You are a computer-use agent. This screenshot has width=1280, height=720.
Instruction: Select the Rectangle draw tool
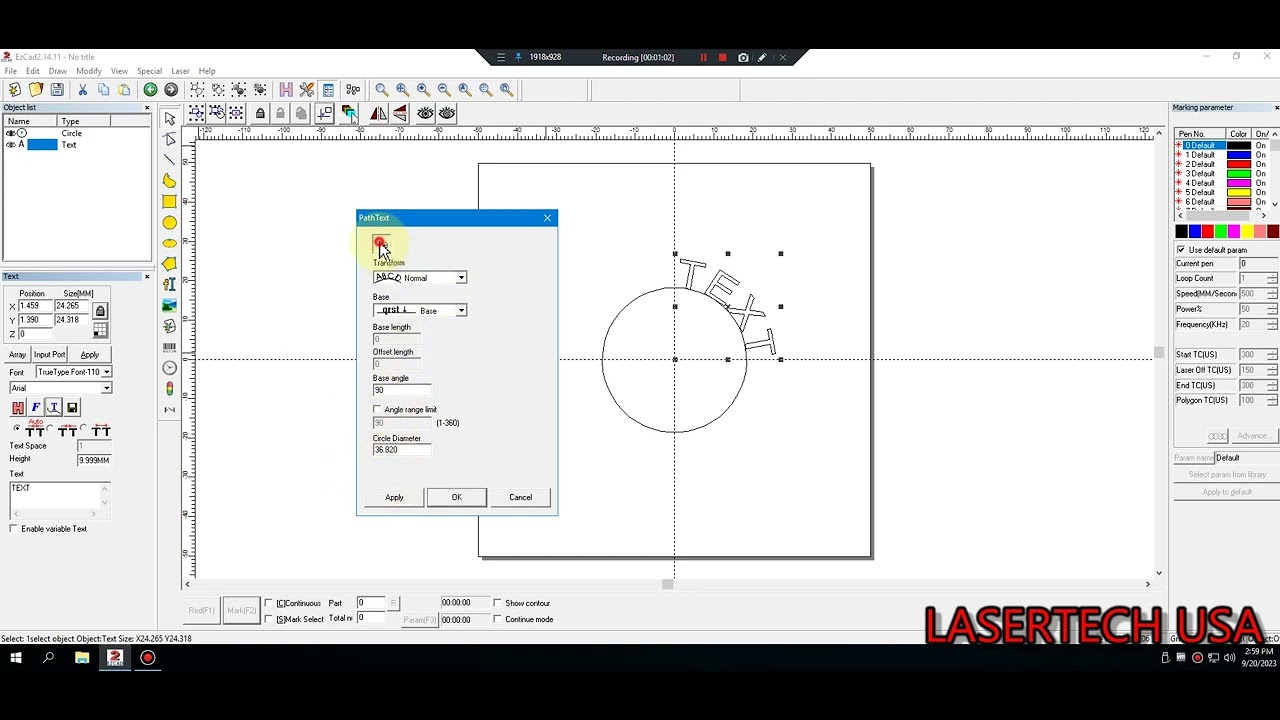[x=169, y=202]
